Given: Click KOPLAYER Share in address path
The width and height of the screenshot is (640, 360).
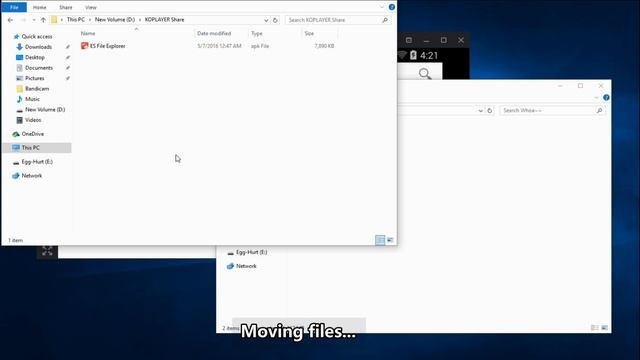Looking at the screenshot, I should tap(164, 20).
